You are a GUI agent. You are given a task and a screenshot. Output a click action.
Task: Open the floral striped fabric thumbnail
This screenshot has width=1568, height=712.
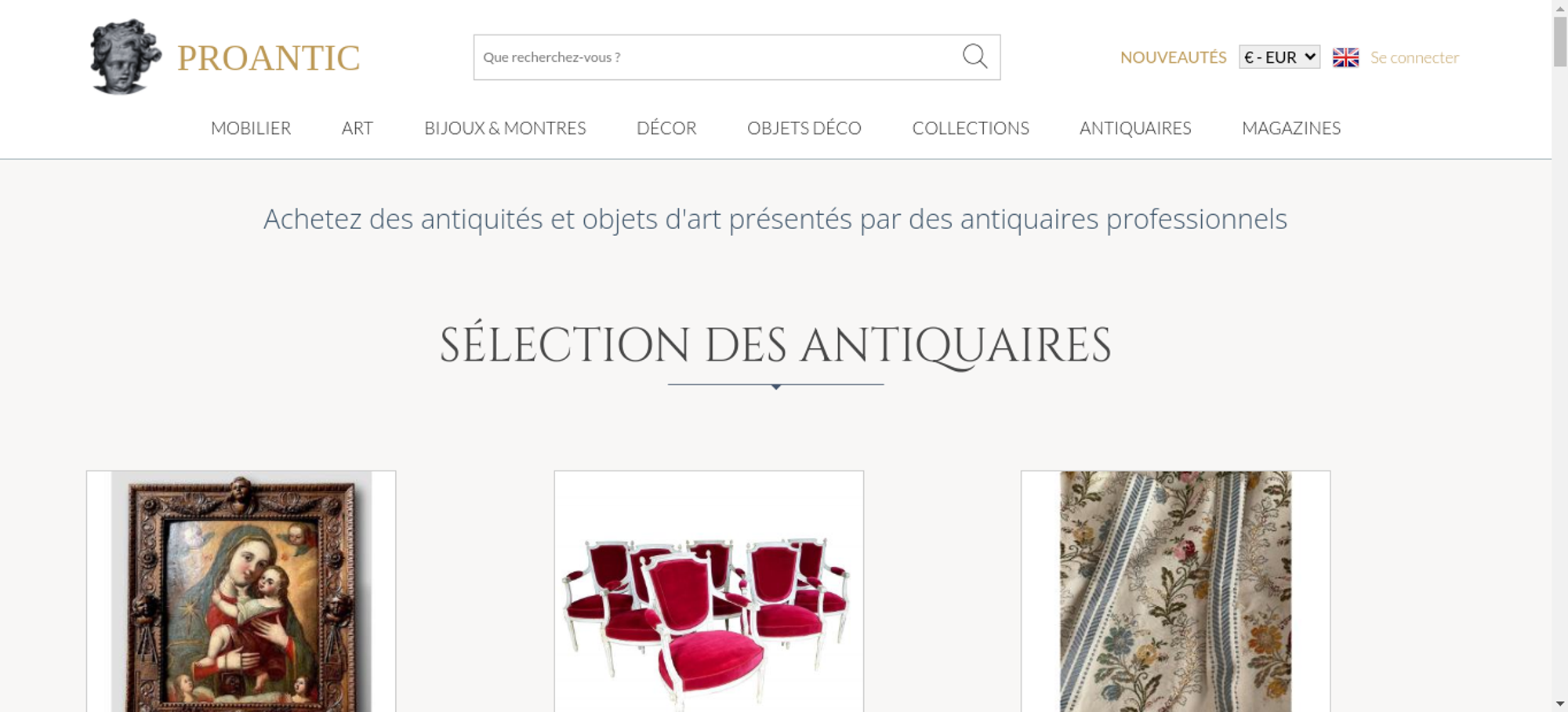click(x=1175, y=591)
